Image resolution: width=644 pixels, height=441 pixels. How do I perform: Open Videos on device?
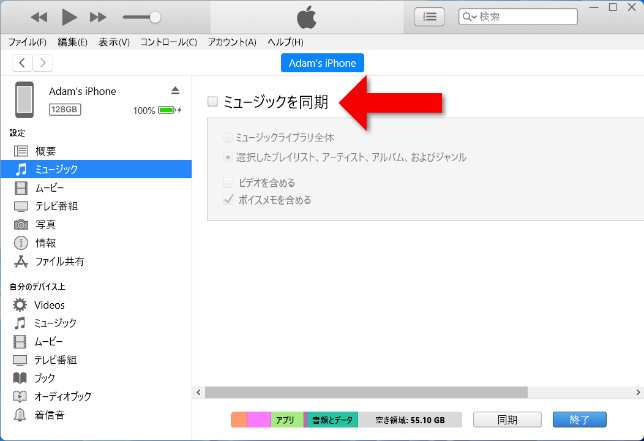pos(96,305)
